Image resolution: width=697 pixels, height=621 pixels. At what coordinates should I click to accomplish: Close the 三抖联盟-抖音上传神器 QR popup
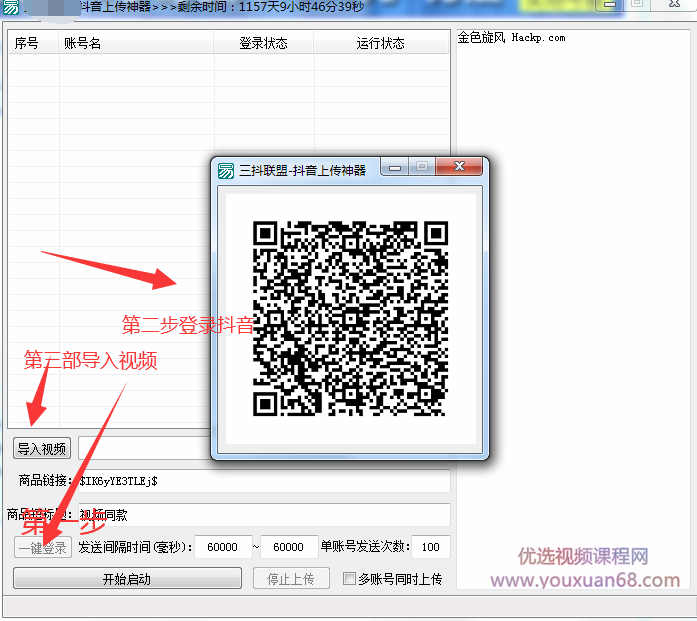[459, 166]
